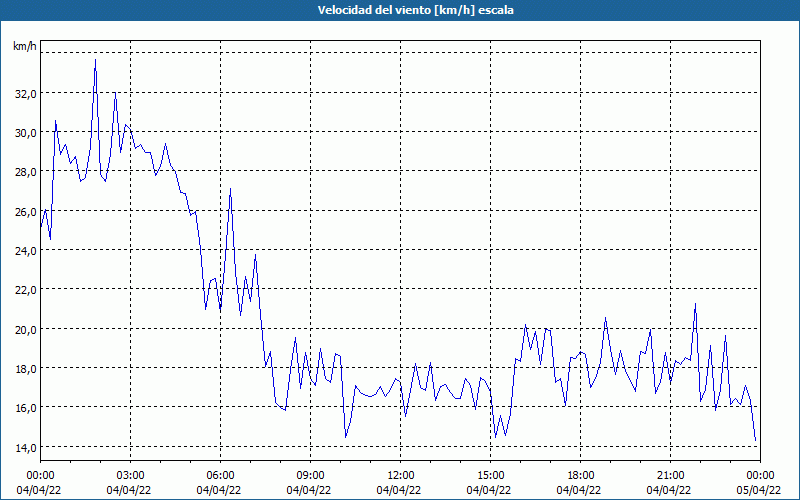Select the 14,0 y-axis value
Screen dimensions: 800x500
[26, 447]
